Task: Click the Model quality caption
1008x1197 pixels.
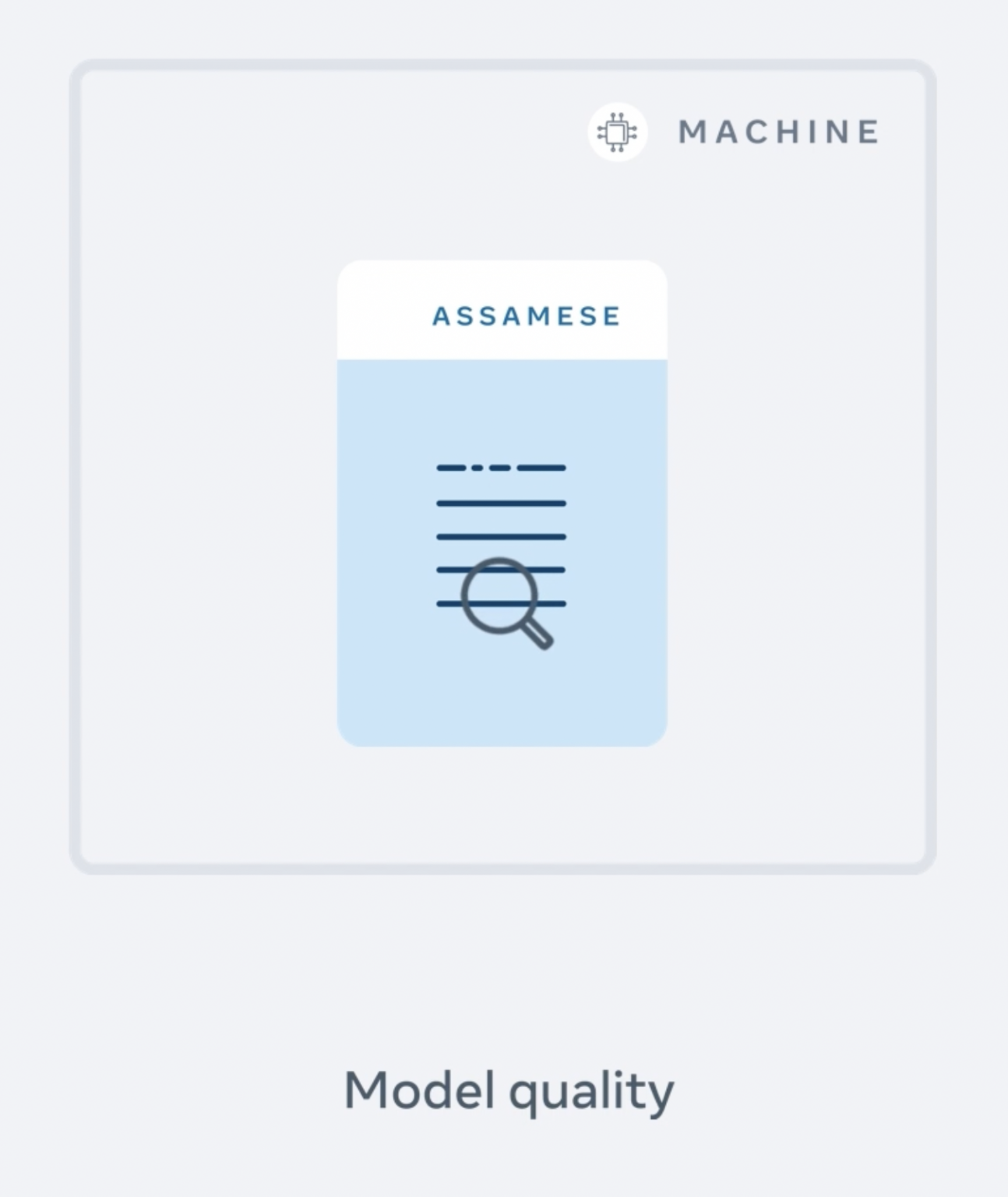Action: point(509,1091)
